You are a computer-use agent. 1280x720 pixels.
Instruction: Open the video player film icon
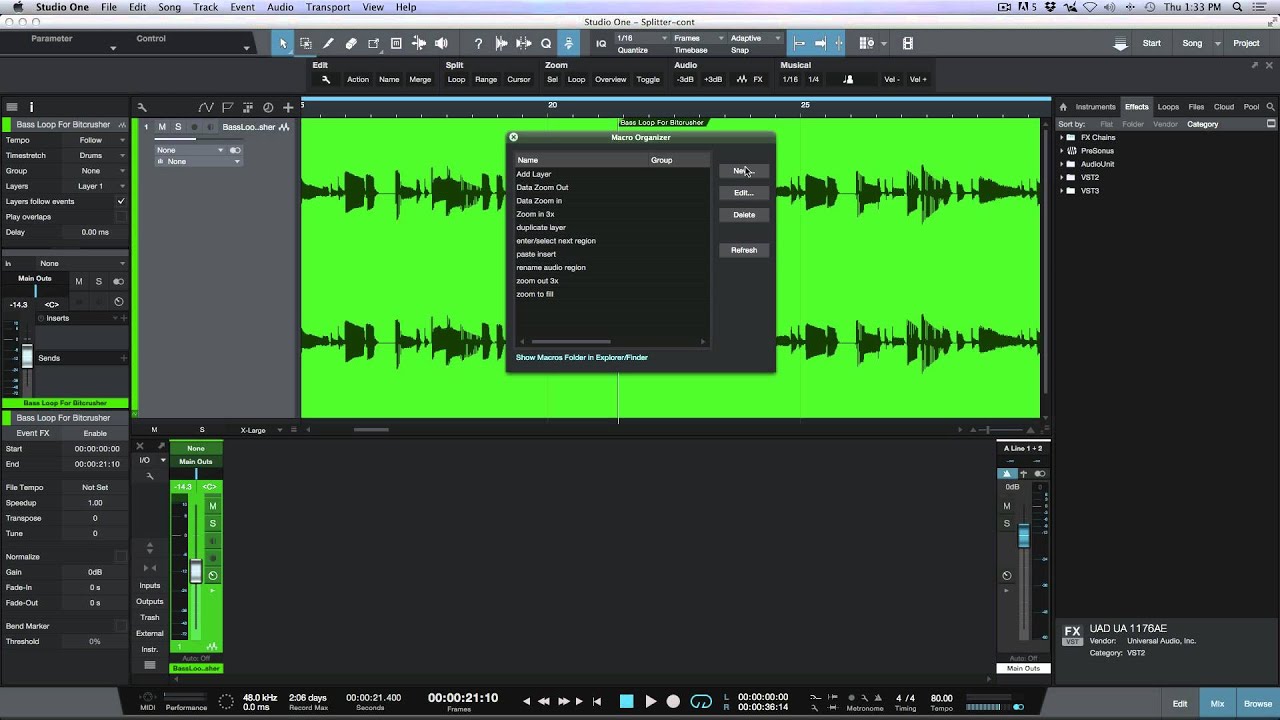tap(908, 43)
